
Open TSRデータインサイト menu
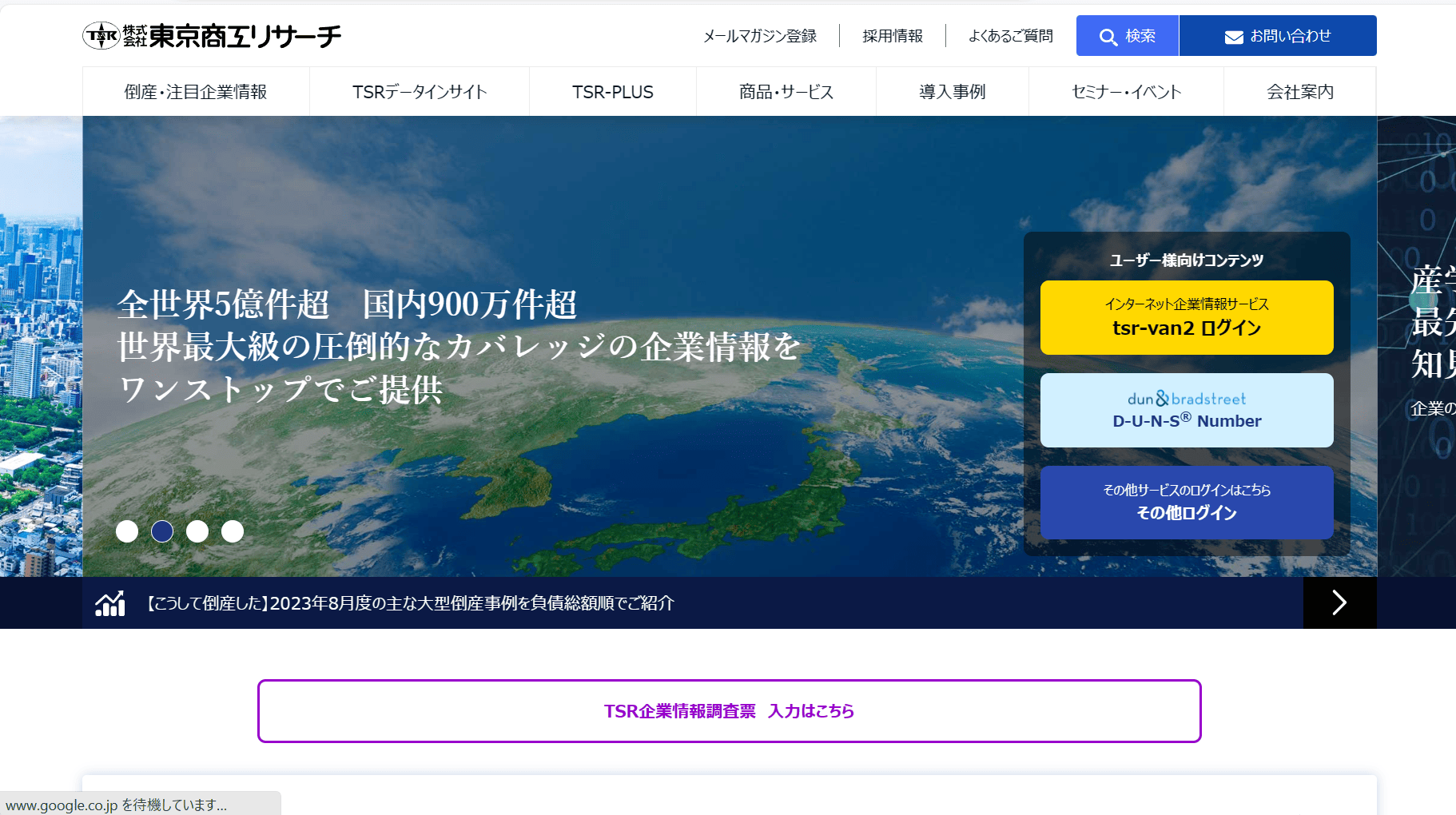click(420, 92)
